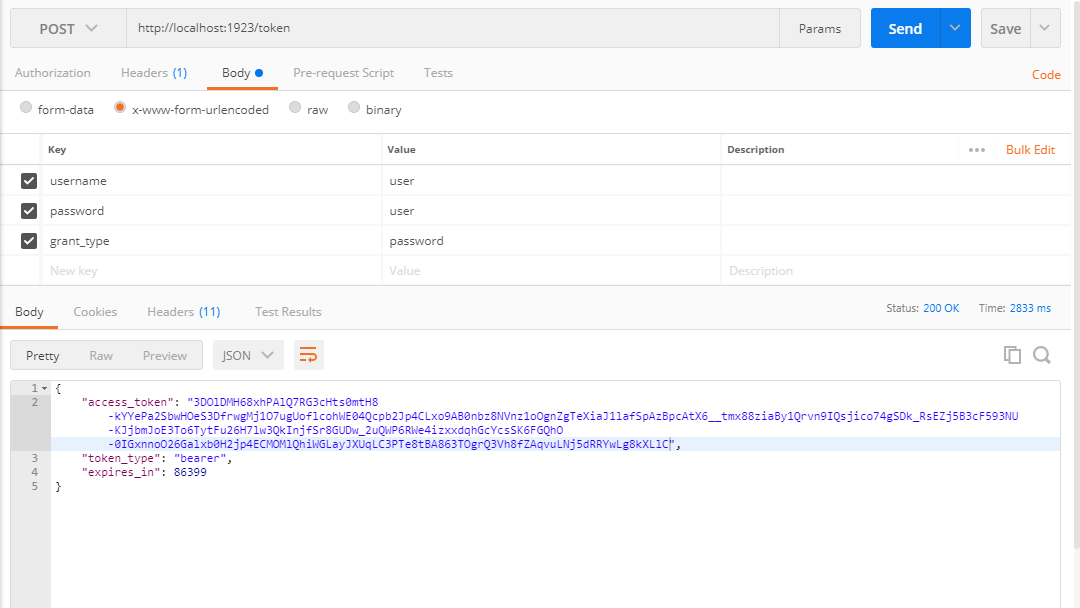1080x608 pixels.
Task: Click the "access_token" key in response
Action: pyautogui.click(x=128, y=402)
